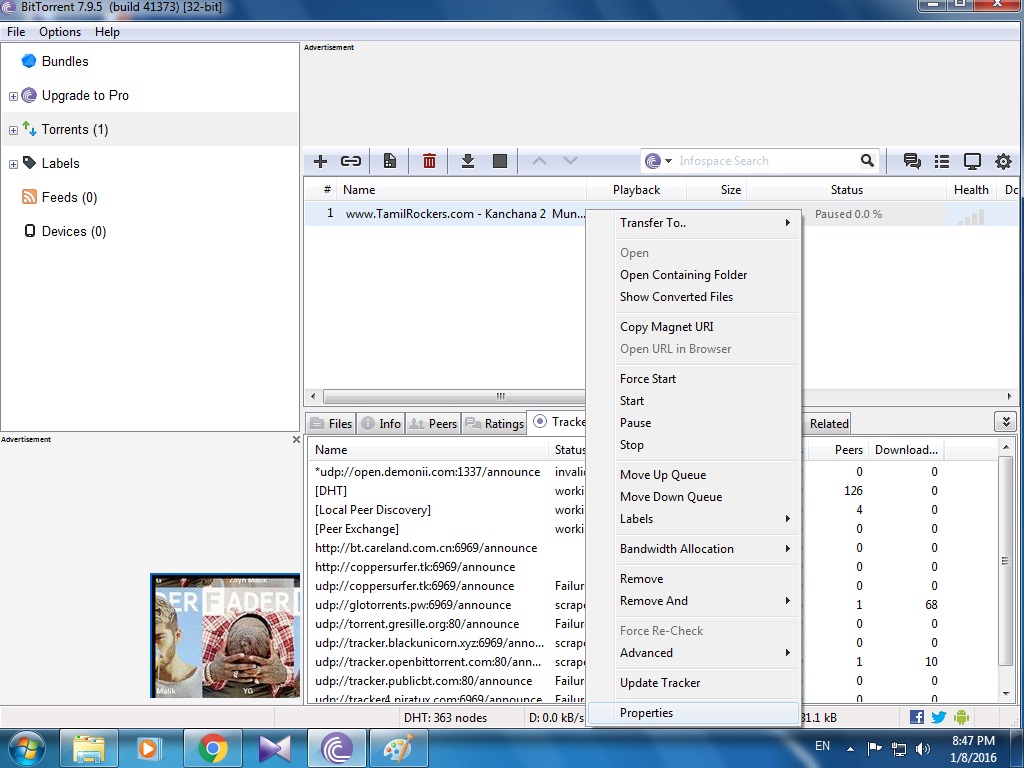Click the volume speaker tray icon

pyautogui.click(x=922, y=748)
